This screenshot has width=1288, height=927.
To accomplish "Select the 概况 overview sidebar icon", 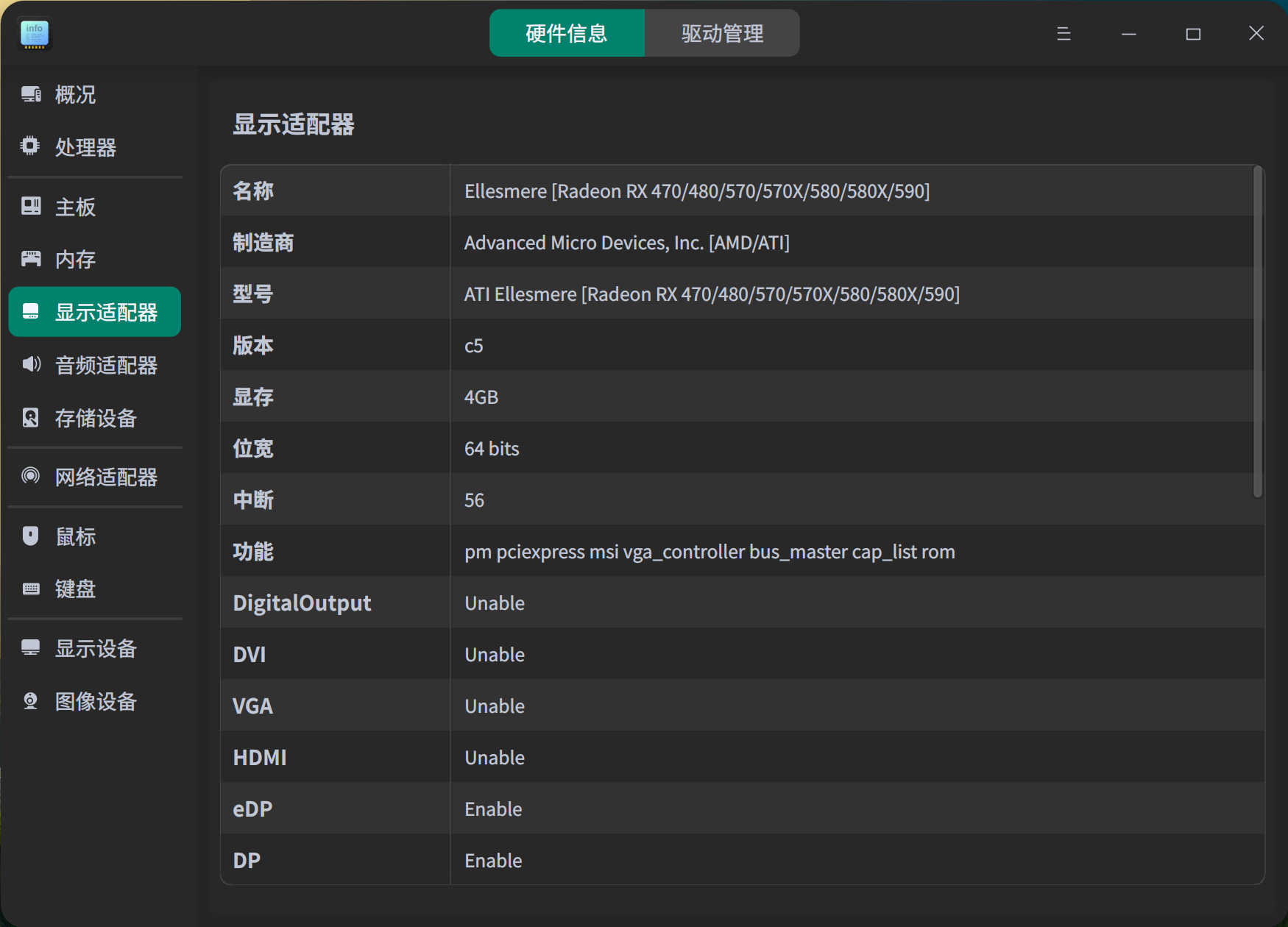I will [x=29, y=94].
